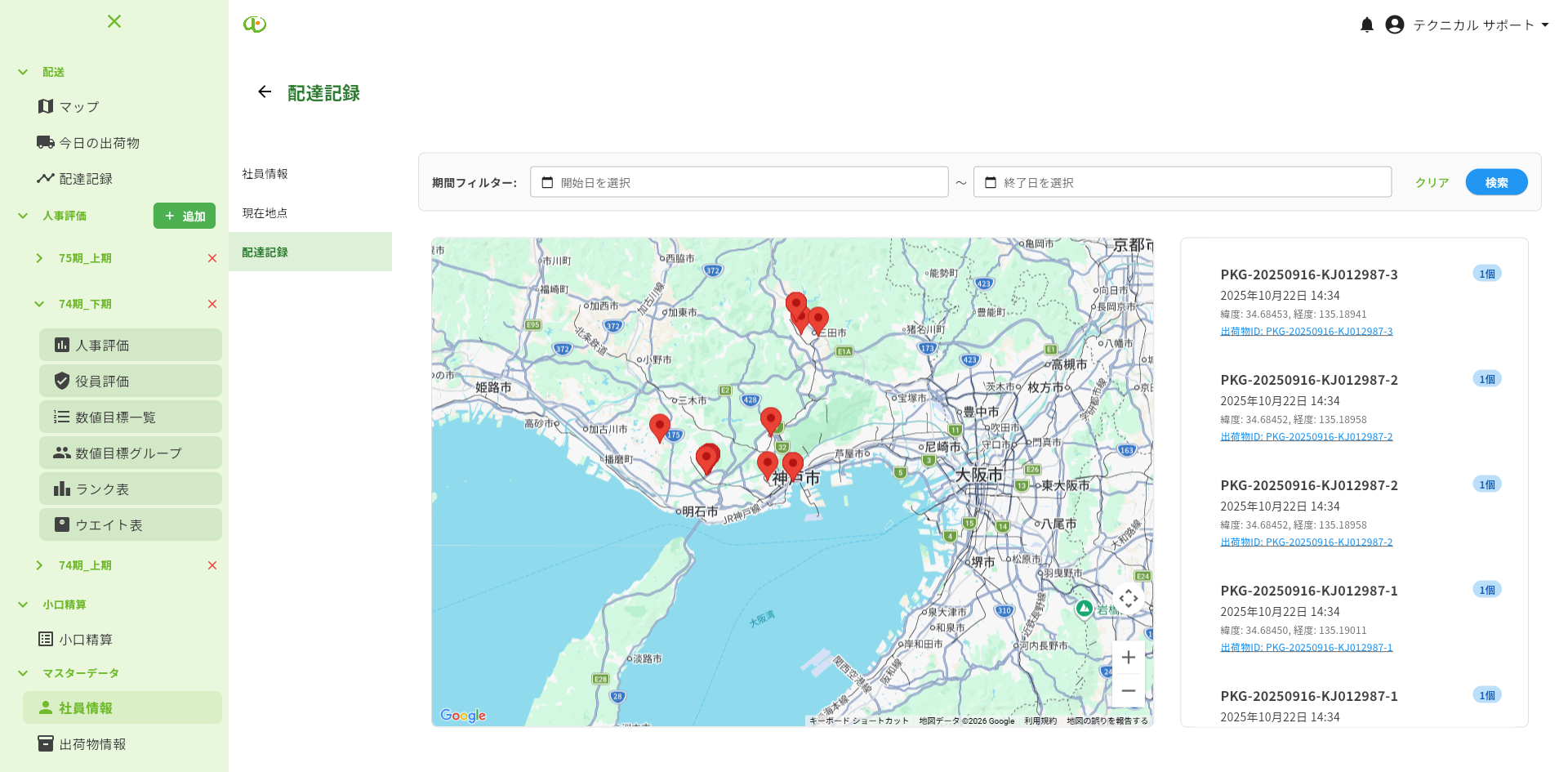Switch to the 社員情報 tab
This screenshot has width=1568, height=772.
265,174
